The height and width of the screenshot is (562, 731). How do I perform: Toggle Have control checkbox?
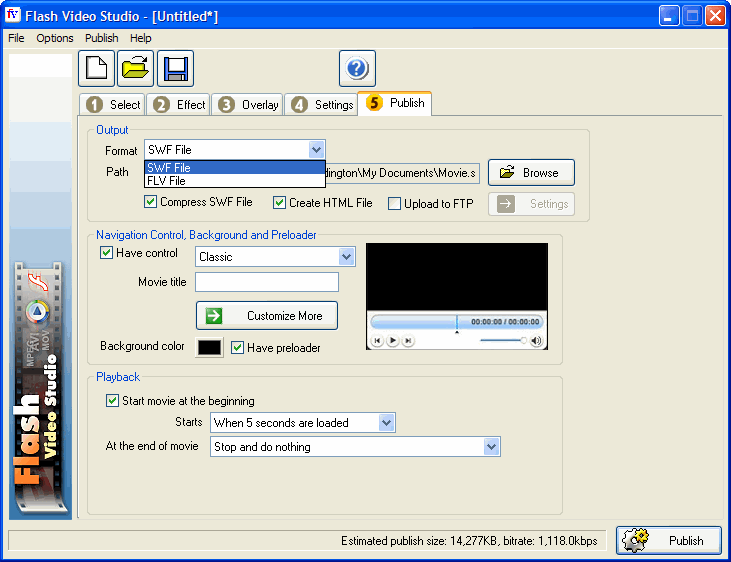pyautogui.click(x=106, y=253)
